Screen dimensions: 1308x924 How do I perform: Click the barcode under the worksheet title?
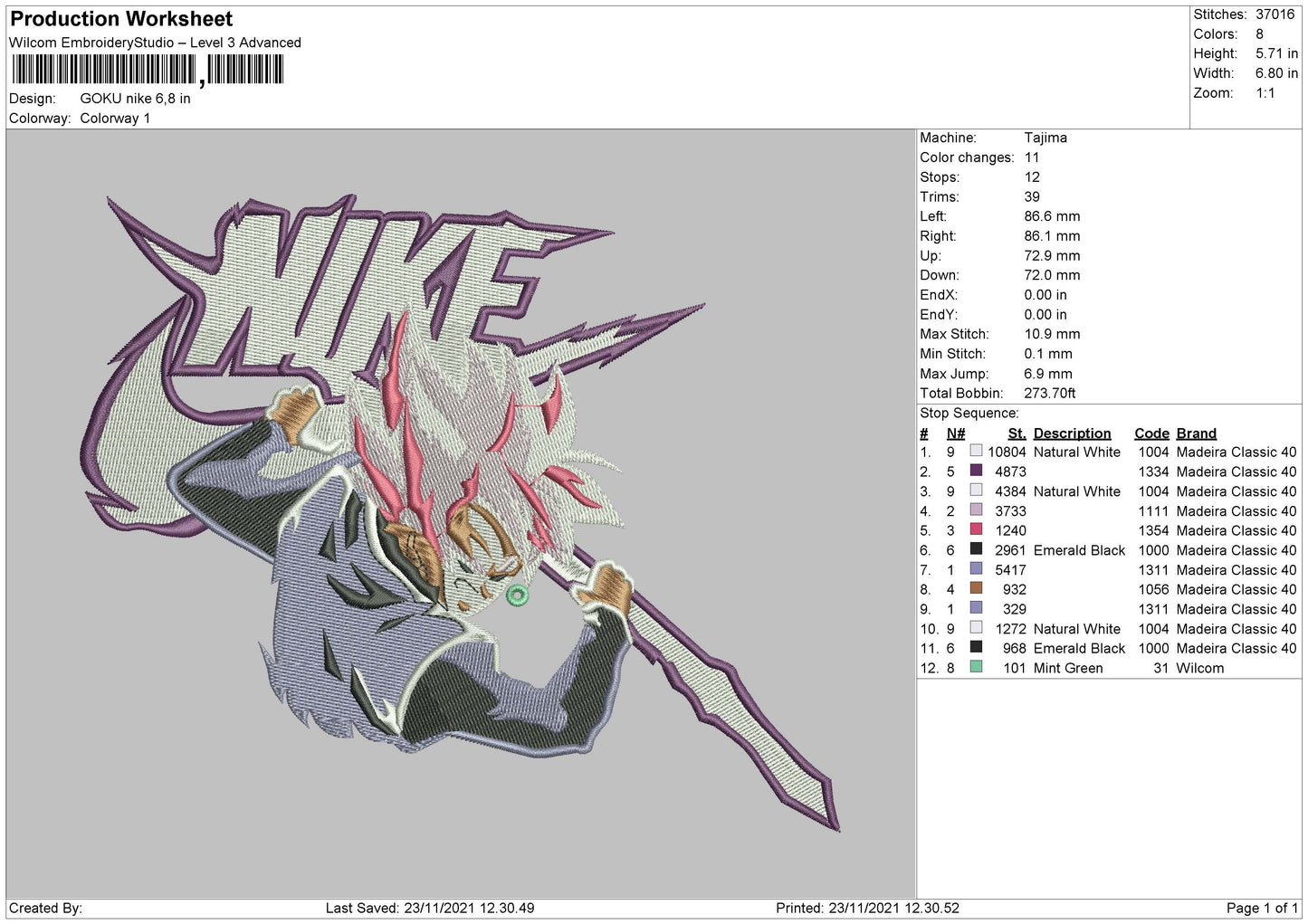pyautogui.click(x=147, y=71)
